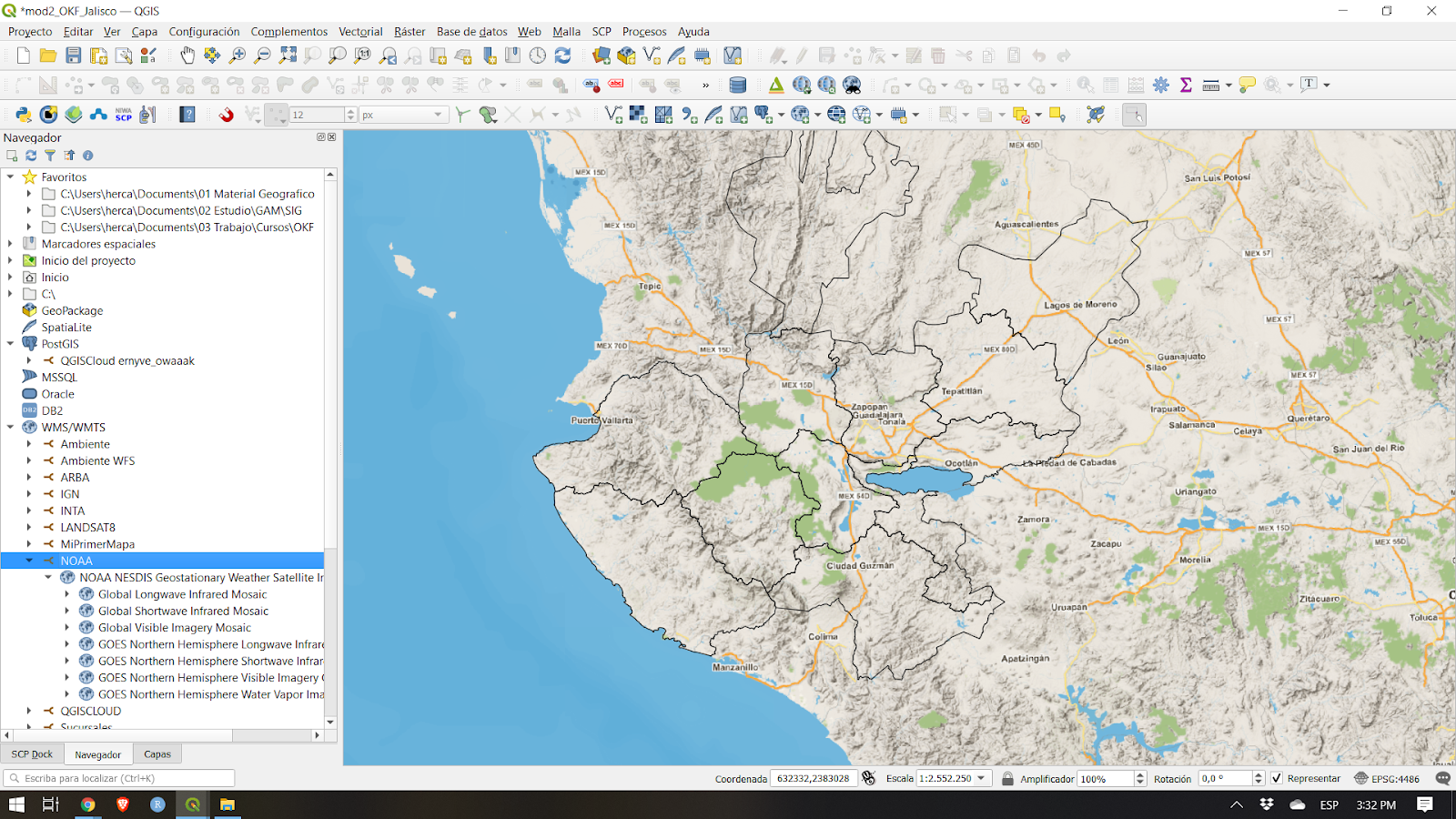This screenshot has height=819, width=1456.
Task: Show hidden toolbar items with double chevron
Action: coord(705,85)
